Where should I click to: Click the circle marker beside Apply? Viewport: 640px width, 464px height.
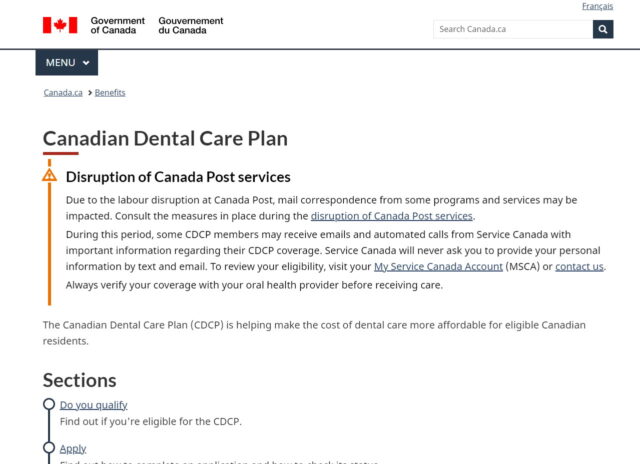49,448
